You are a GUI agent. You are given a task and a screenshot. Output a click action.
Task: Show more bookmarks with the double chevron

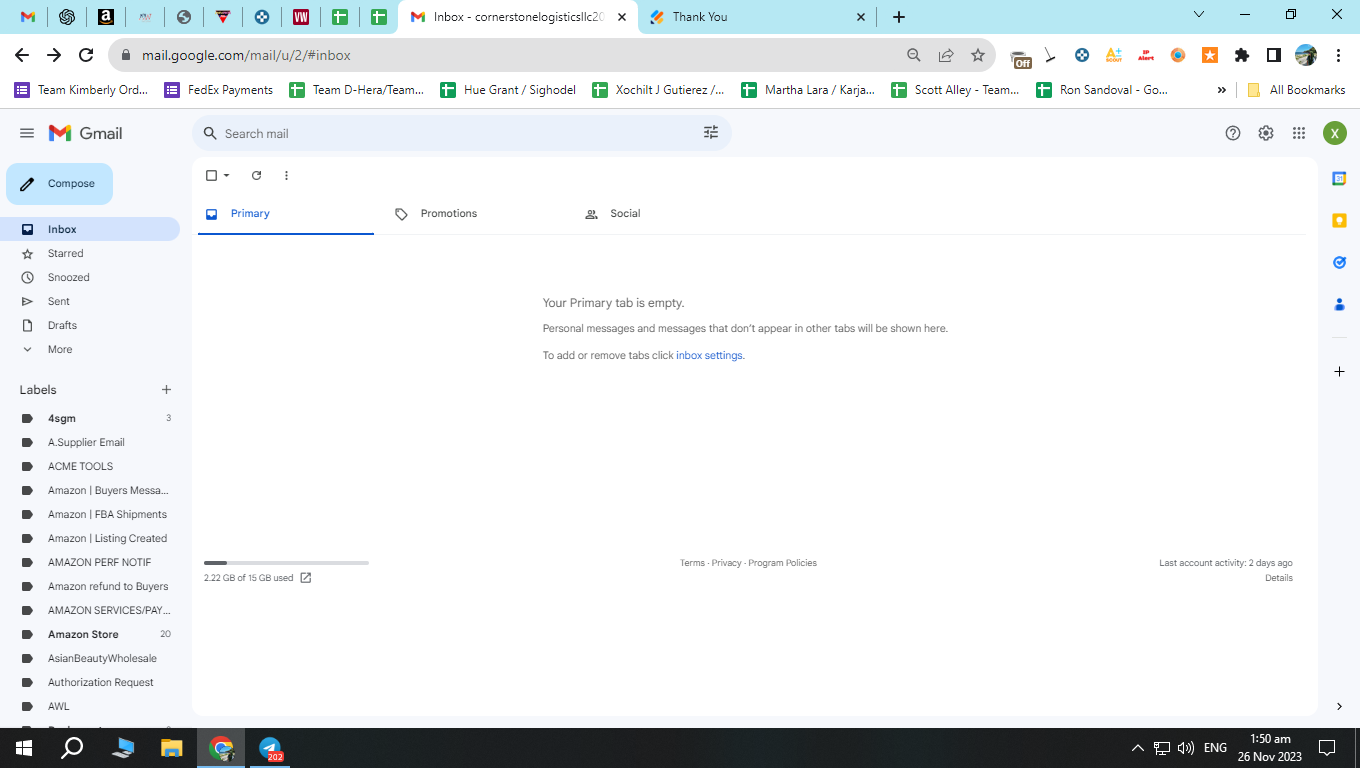(x=1221, y=90)
